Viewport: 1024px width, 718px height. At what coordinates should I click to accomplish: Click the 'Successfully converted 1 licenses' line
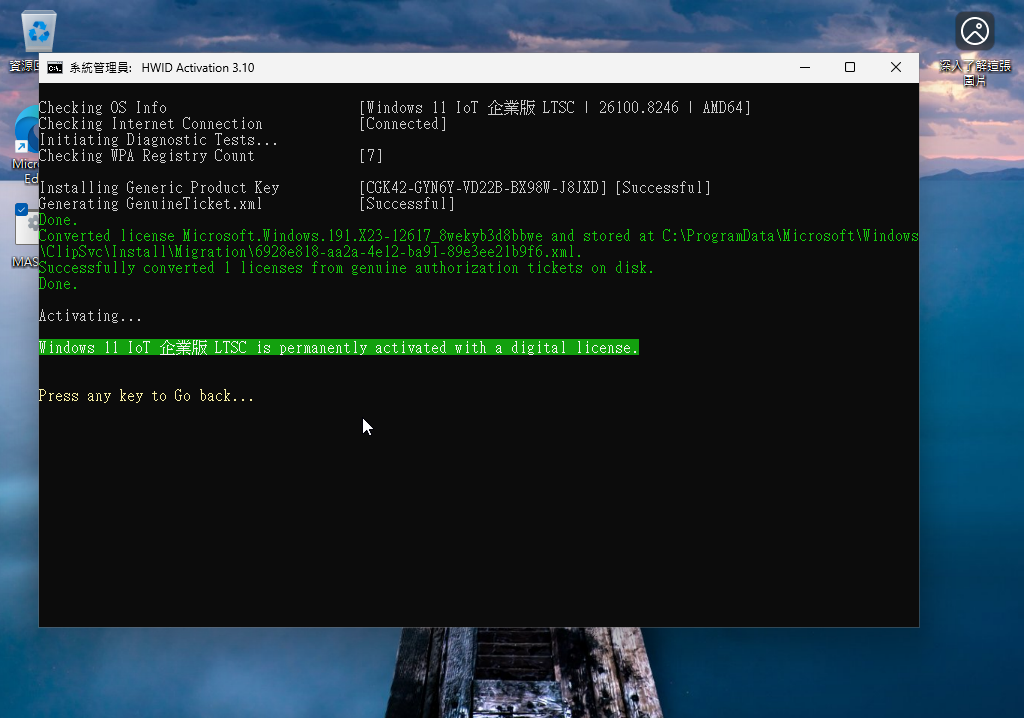pos(346,268)
